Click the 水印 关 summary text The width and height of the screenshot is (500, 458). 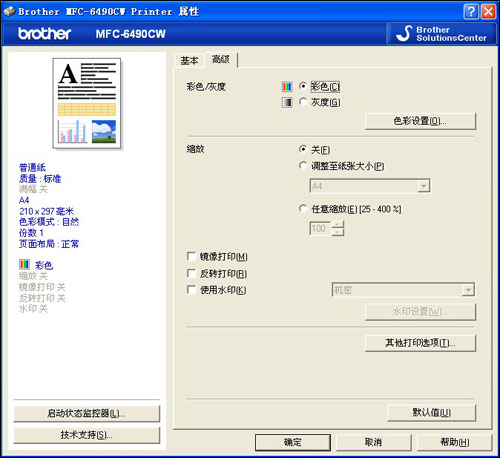coord(33,309)
